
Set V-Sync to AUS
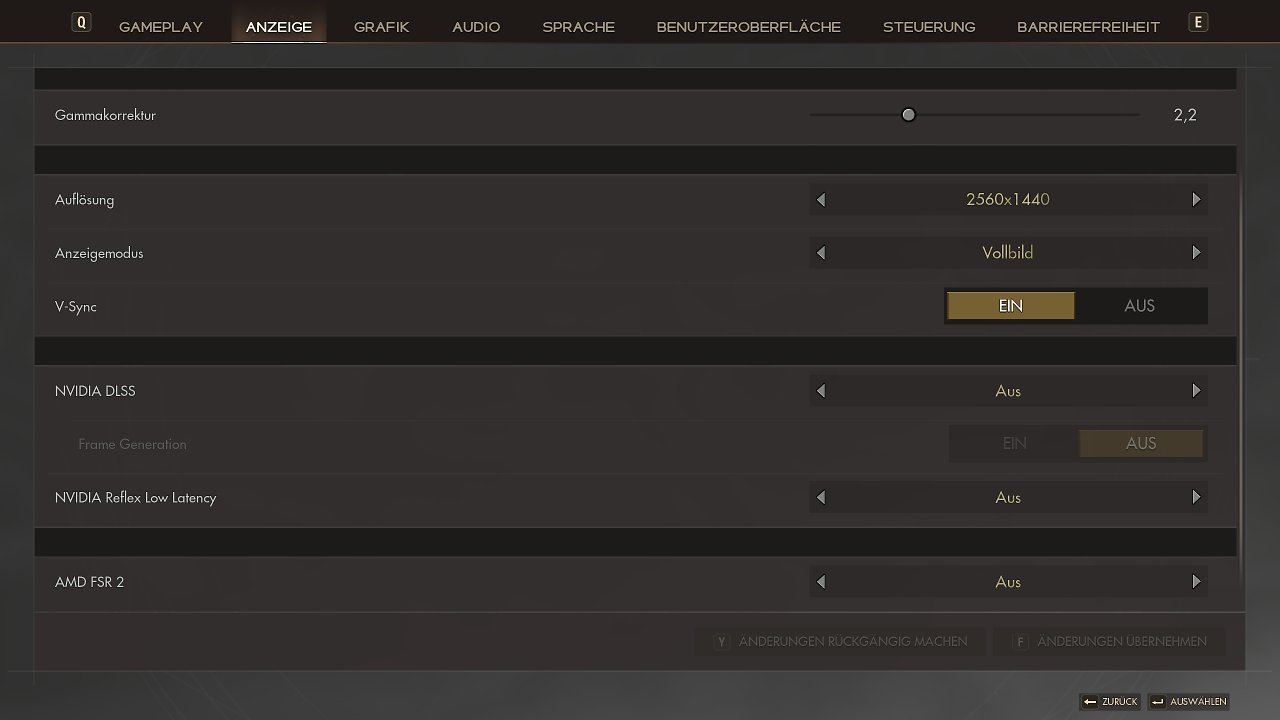point(1140,306)
